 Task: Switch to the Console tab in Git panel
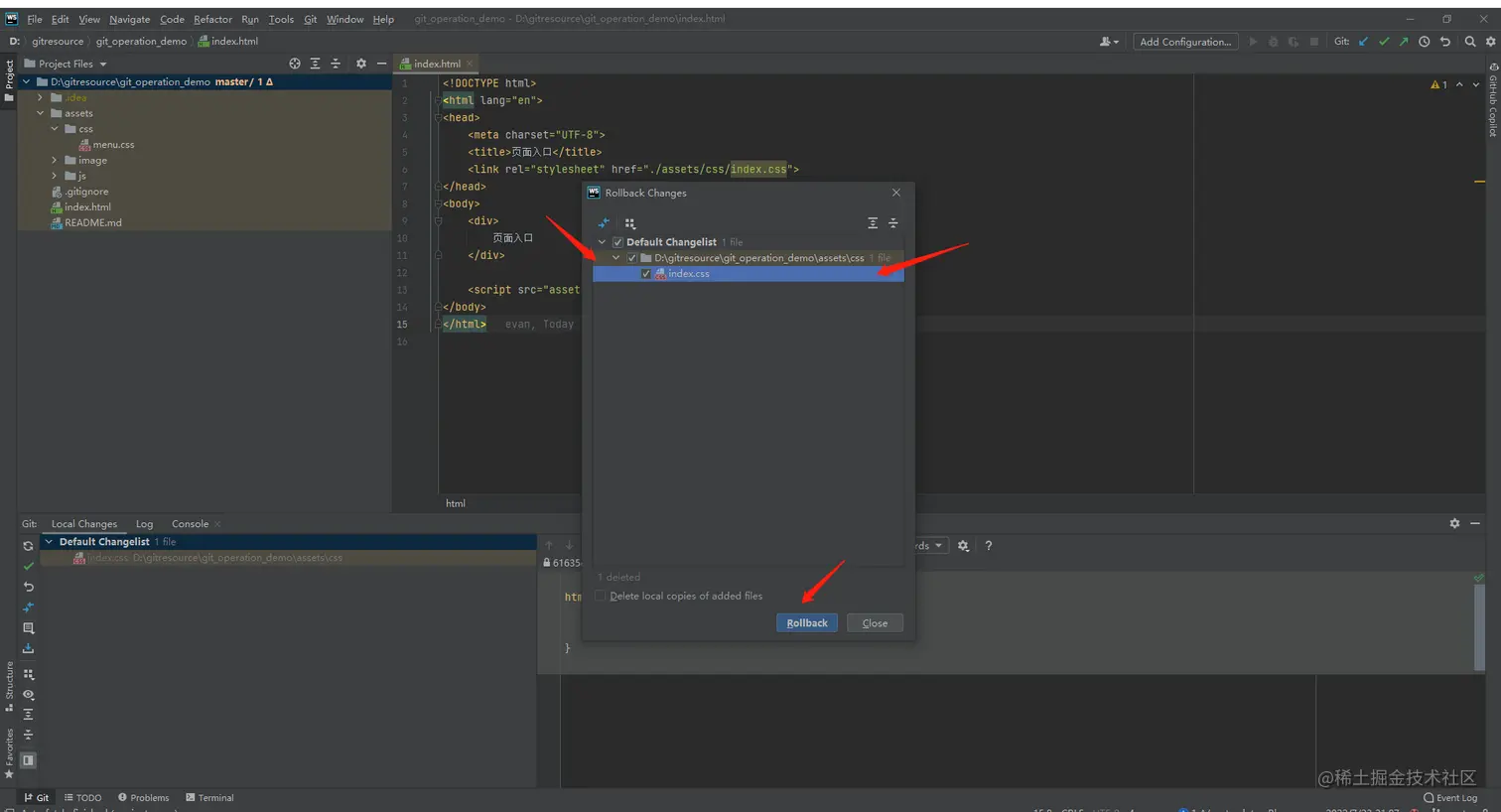click(x=190, y=524)
